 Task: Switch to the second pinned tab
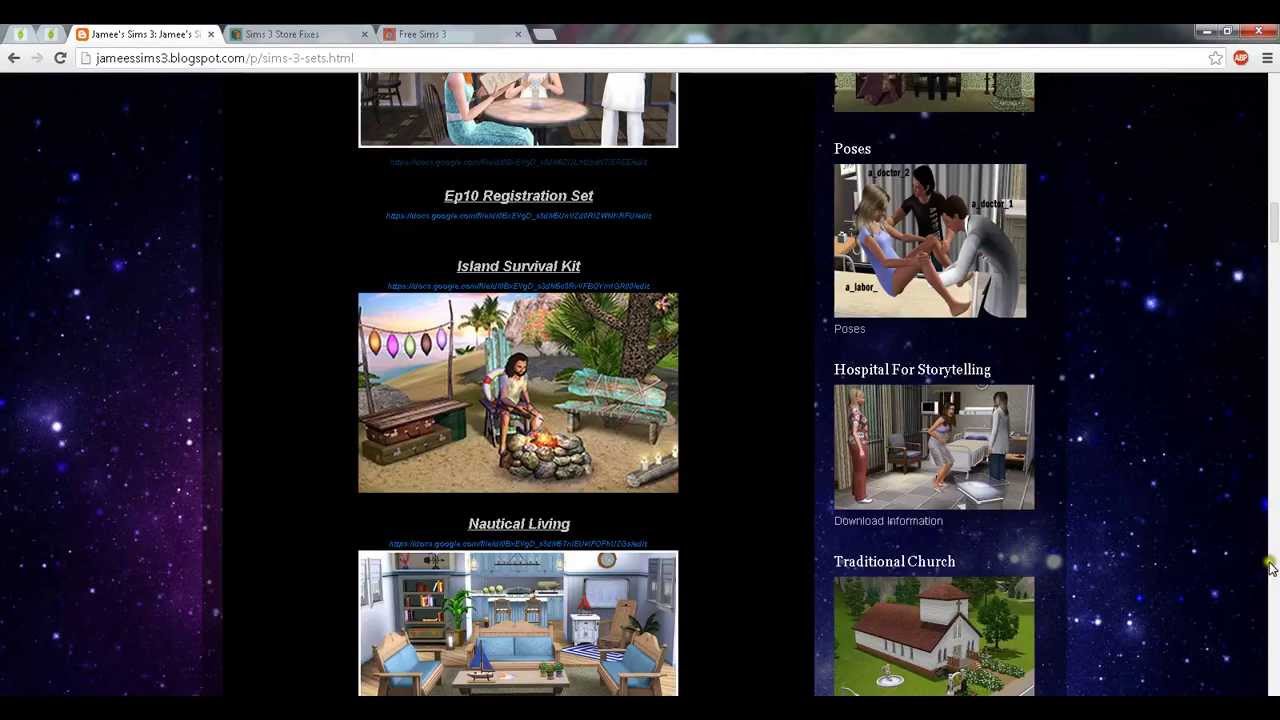pos(50,34)
